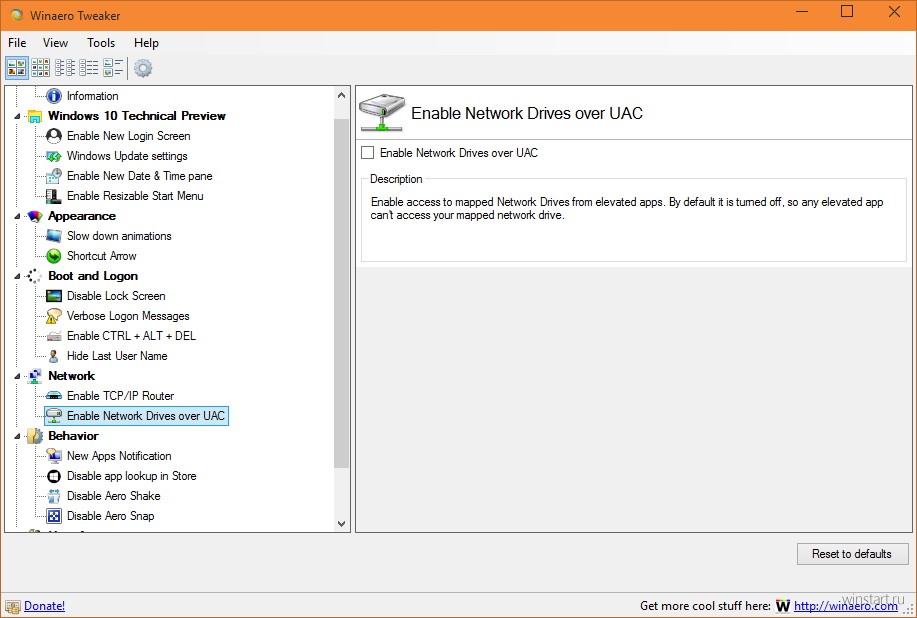
Task: Open the Tools menu
Action: (x=101, y=43)
